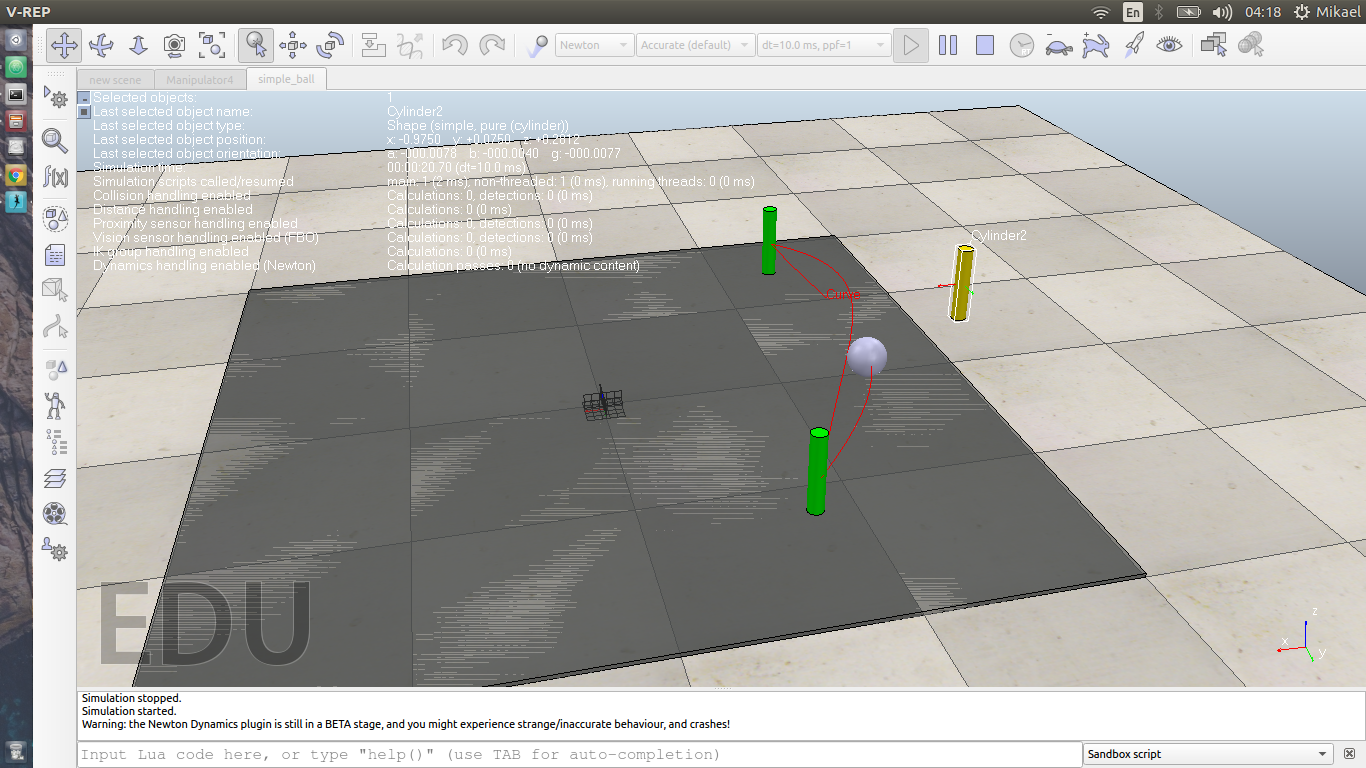Open the dt=10.0 ms time step dropdown
1366x768 pixels.
(824, 44)
